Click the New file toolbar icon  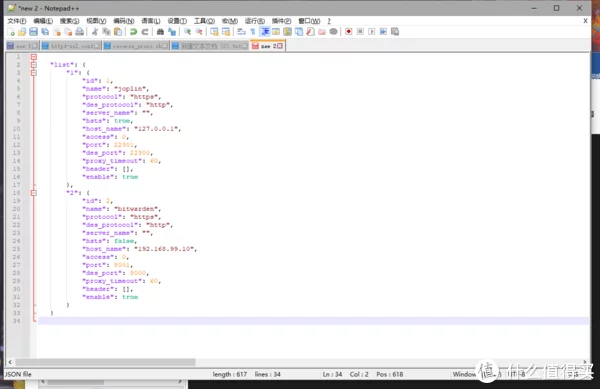tap(11, 32)
